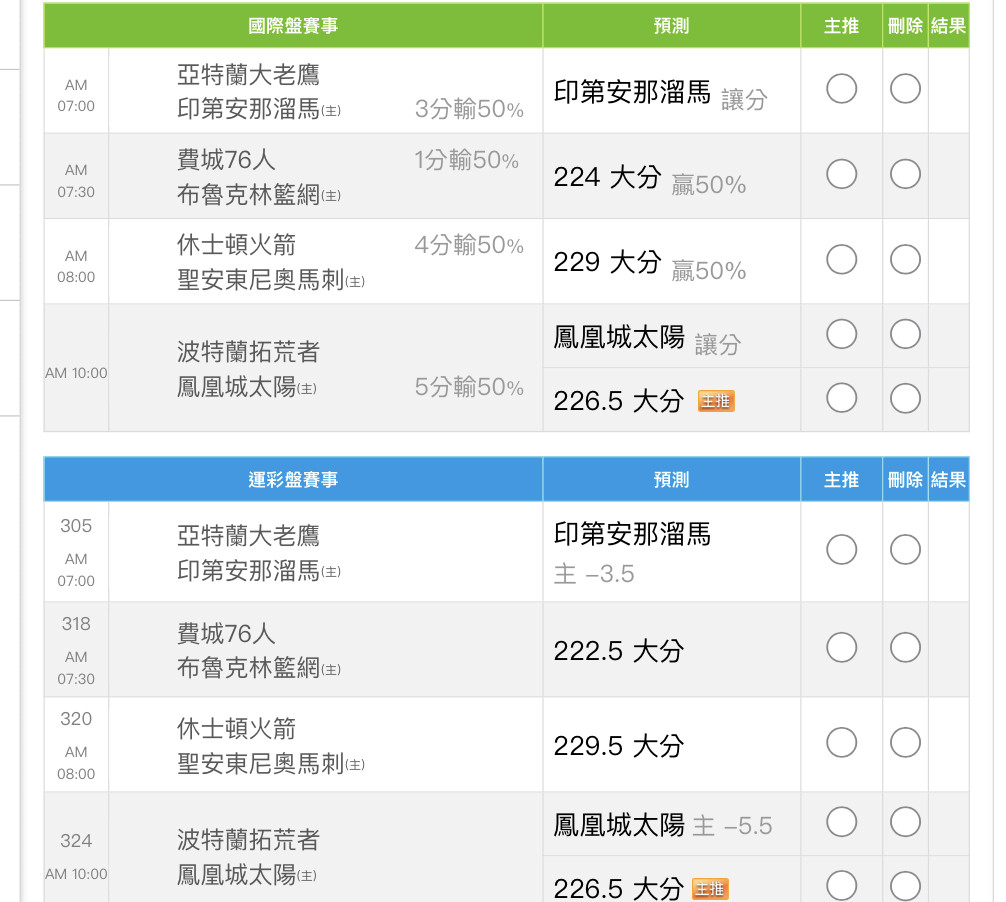Click game number 305

(76, 525)
